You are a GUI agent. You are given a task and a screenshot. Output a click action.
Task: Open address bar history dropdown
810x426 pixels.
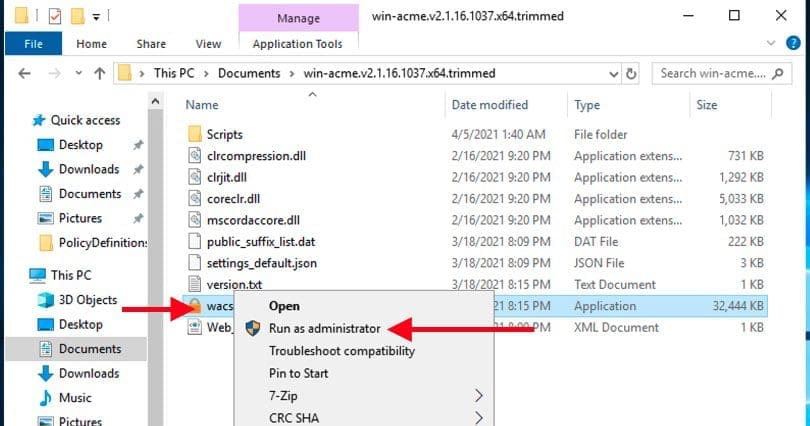[x=610, y=74]
